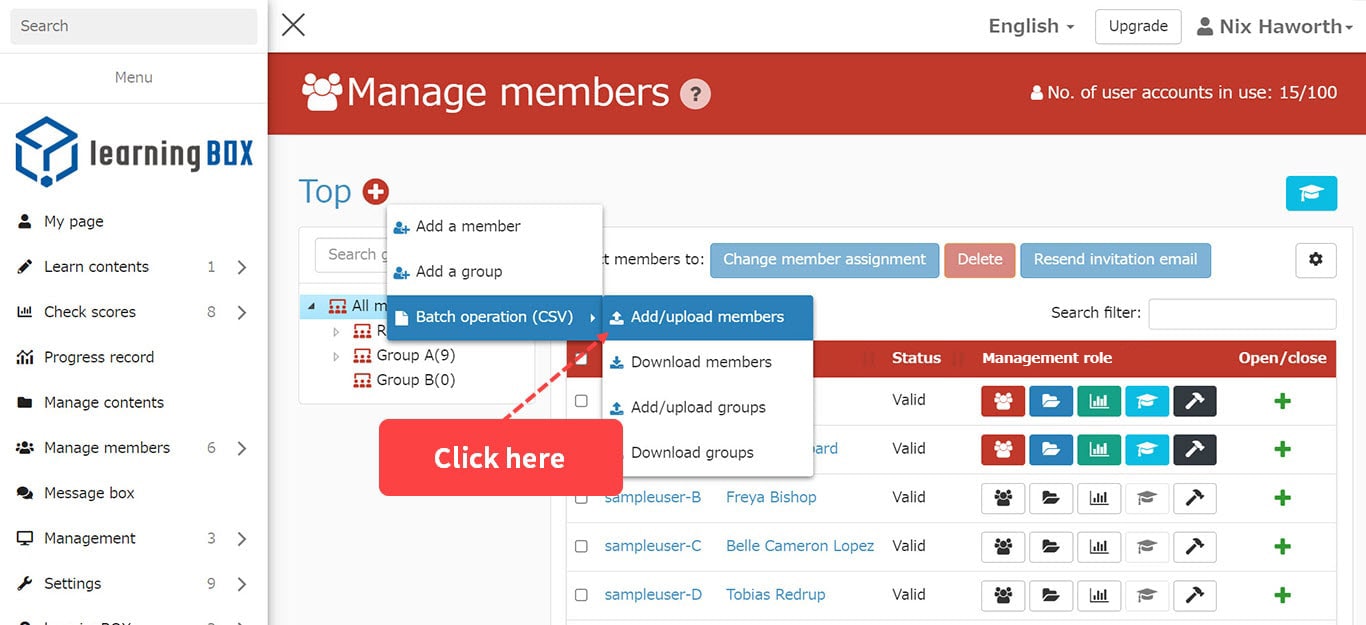Open the gear settings button above table
Screen dimensions: 1366x625
click(x=1315, y=260)
